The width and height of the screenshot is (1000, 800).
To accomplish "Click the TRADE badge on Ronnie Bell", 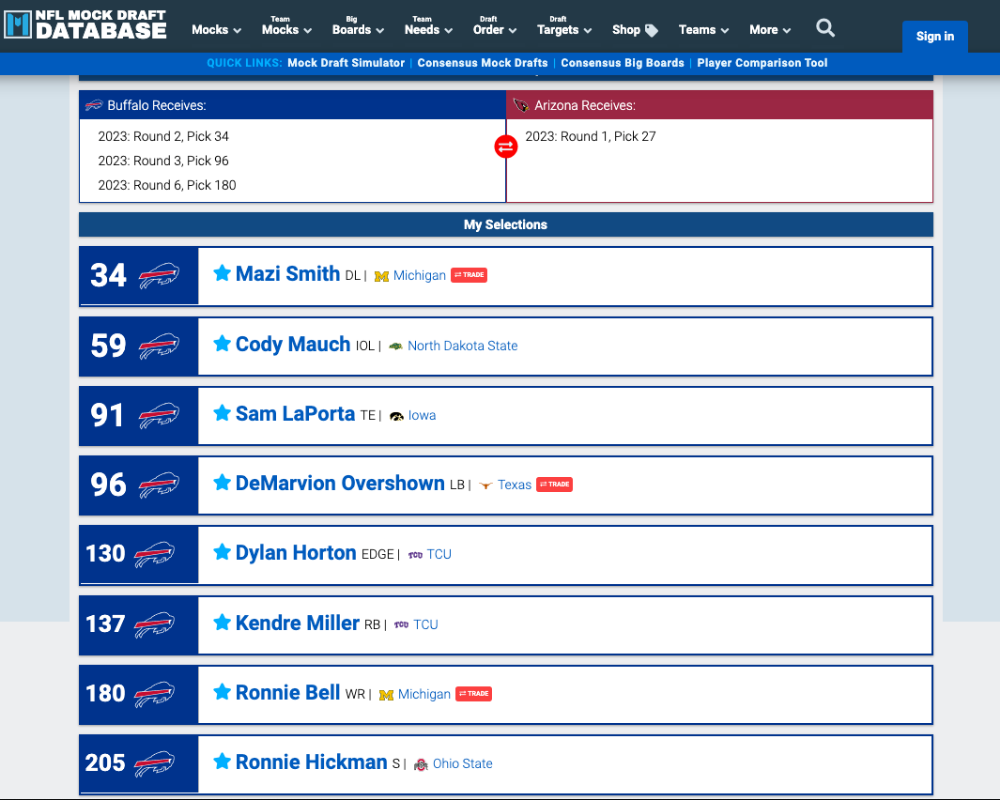I will tap(474, 694).
